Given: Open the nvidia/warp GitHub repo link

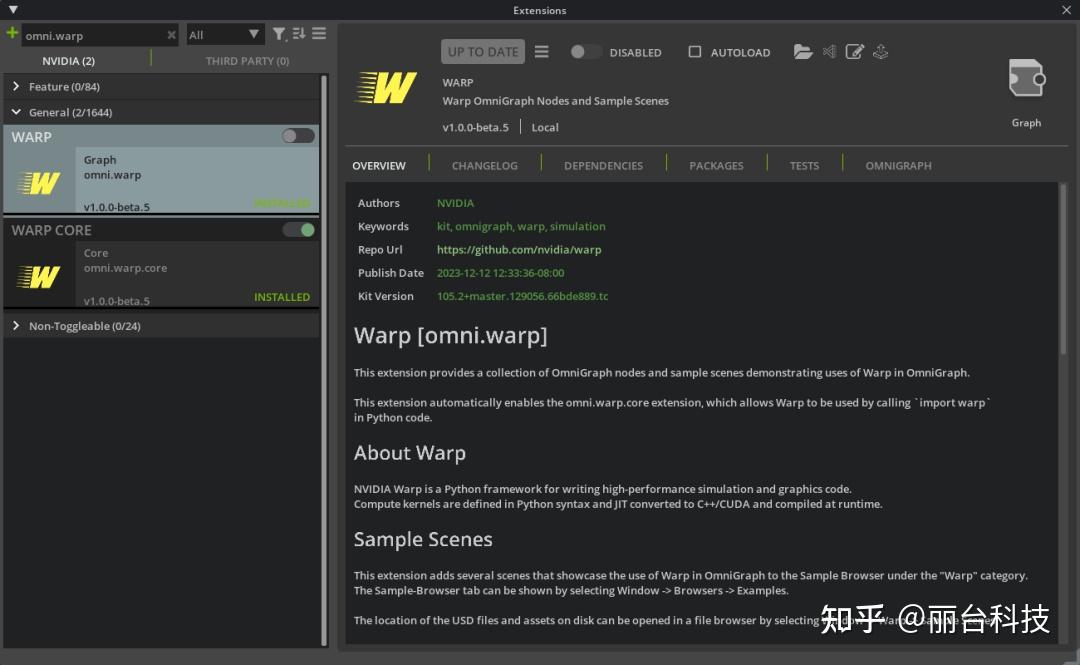Looking at the screenshot, I should [x=519, y=249].
